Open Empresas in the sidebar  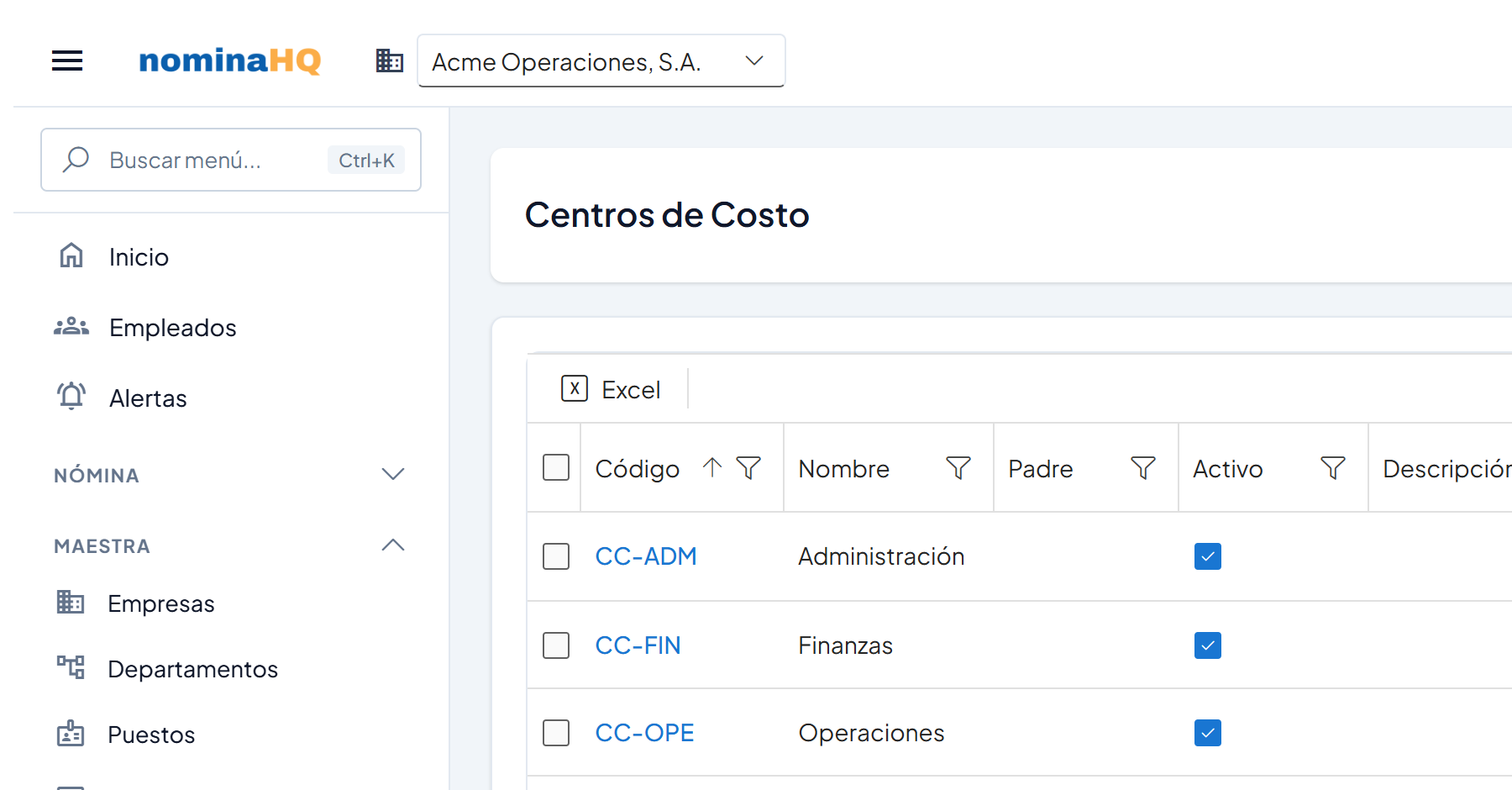click(161, 603)
